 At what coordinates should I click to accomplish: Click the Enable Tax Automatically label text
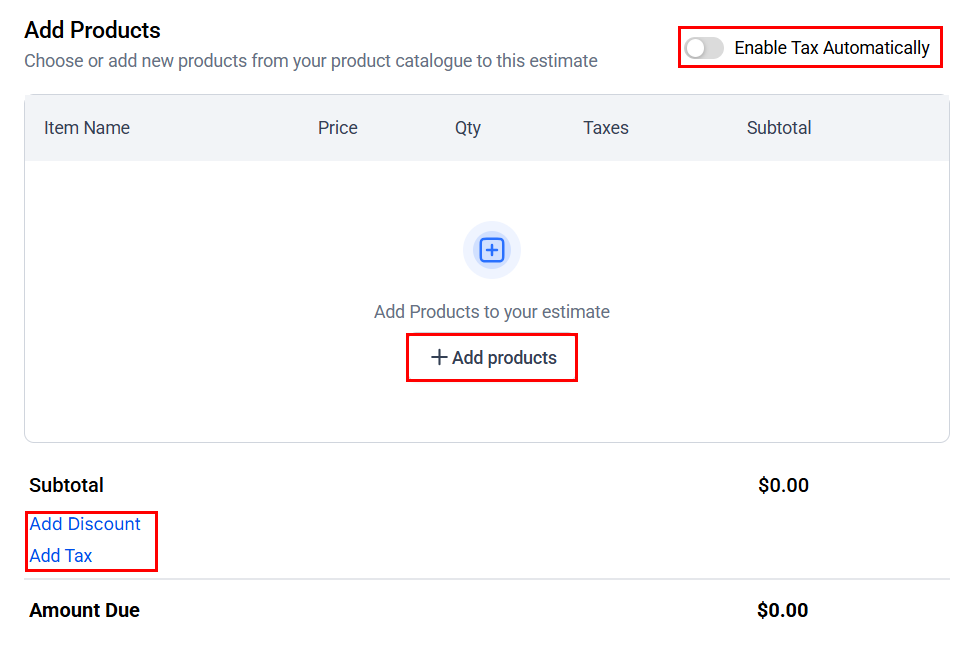[831, 48]
